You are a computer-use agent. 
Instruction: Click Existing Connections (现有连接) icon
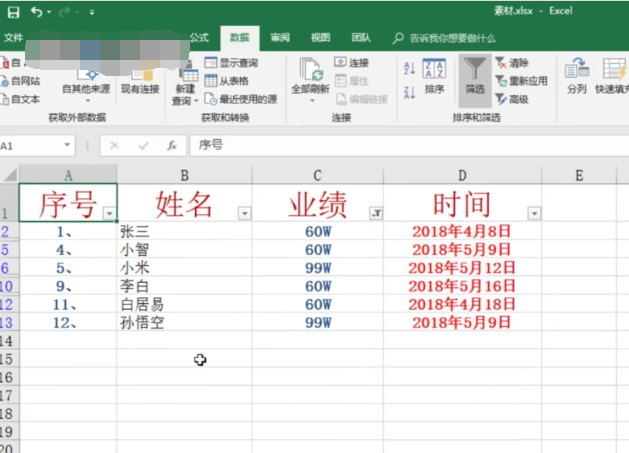(140, 76)
